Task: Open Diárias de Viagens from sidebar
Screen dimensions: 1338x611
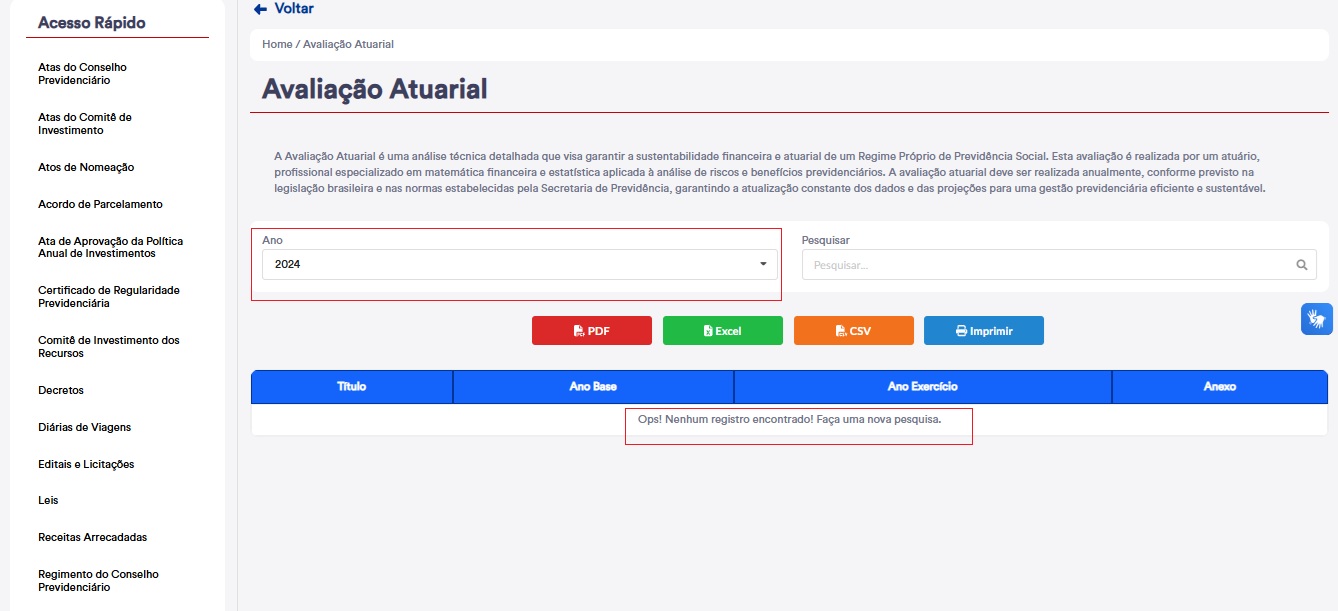Action: click(x=84, y=427)
